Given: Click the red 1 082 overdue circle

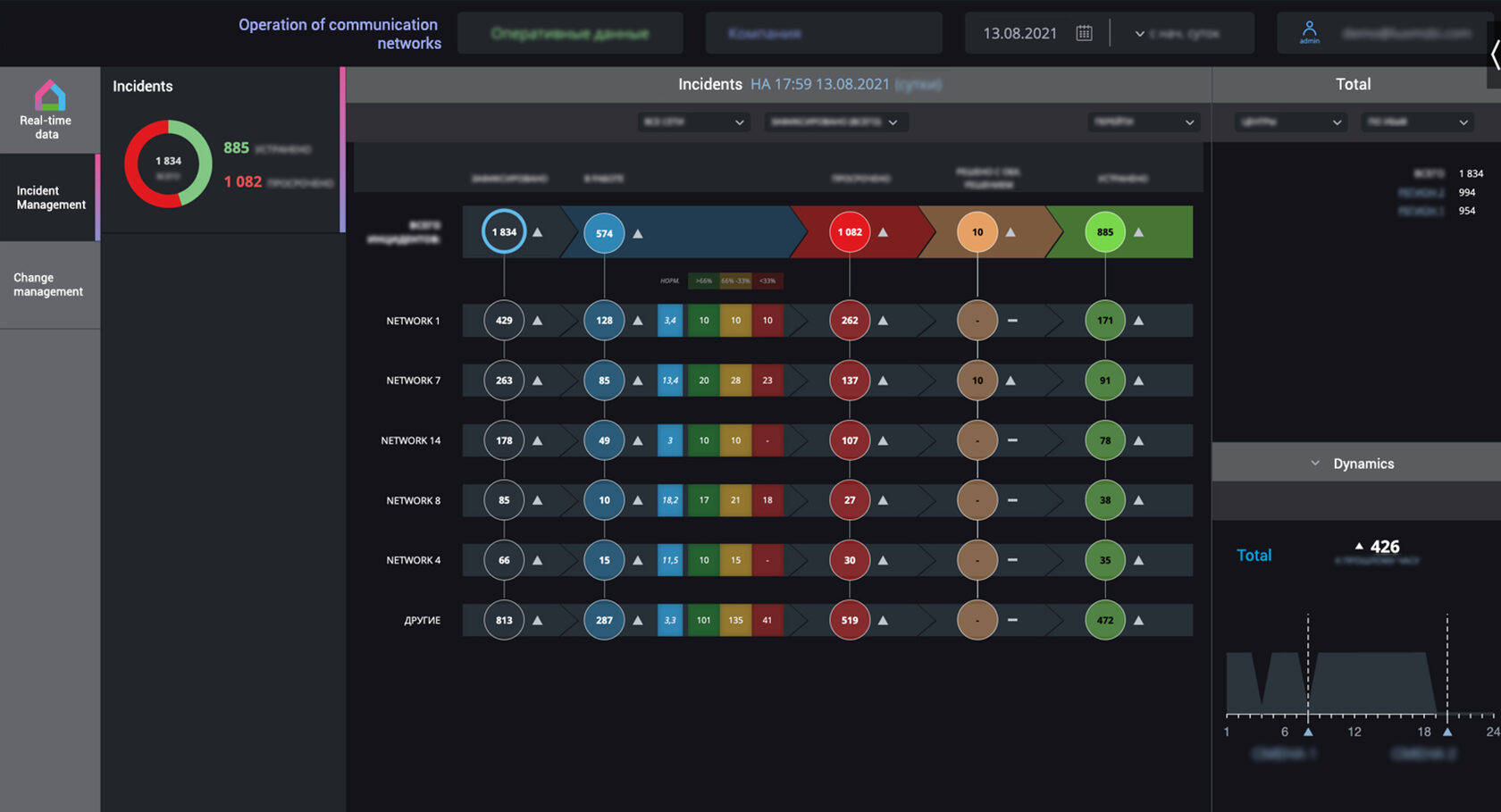Looking at the screenshot, I should coord(850,232).
